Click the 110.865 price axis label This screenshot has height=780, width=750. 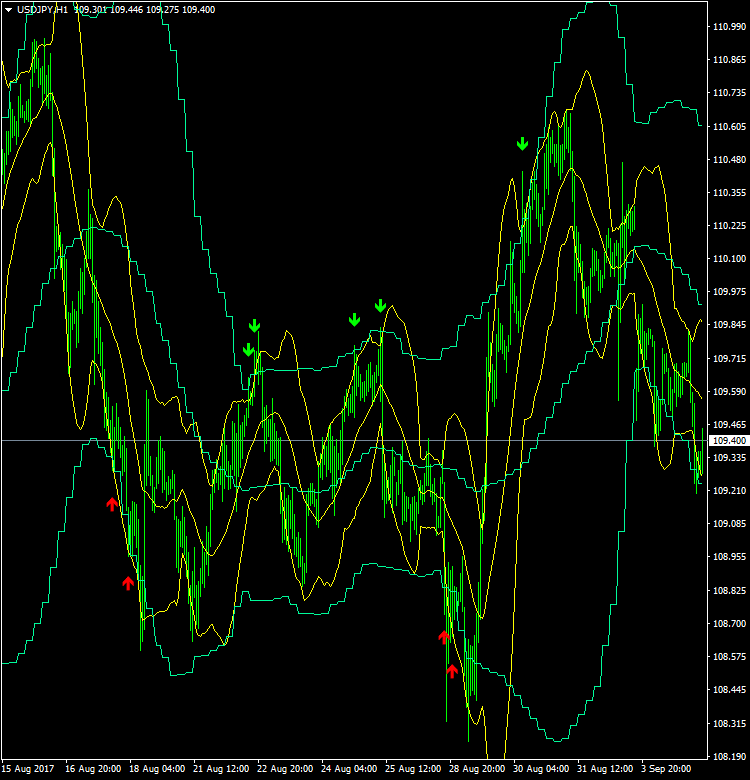[729, 60]
